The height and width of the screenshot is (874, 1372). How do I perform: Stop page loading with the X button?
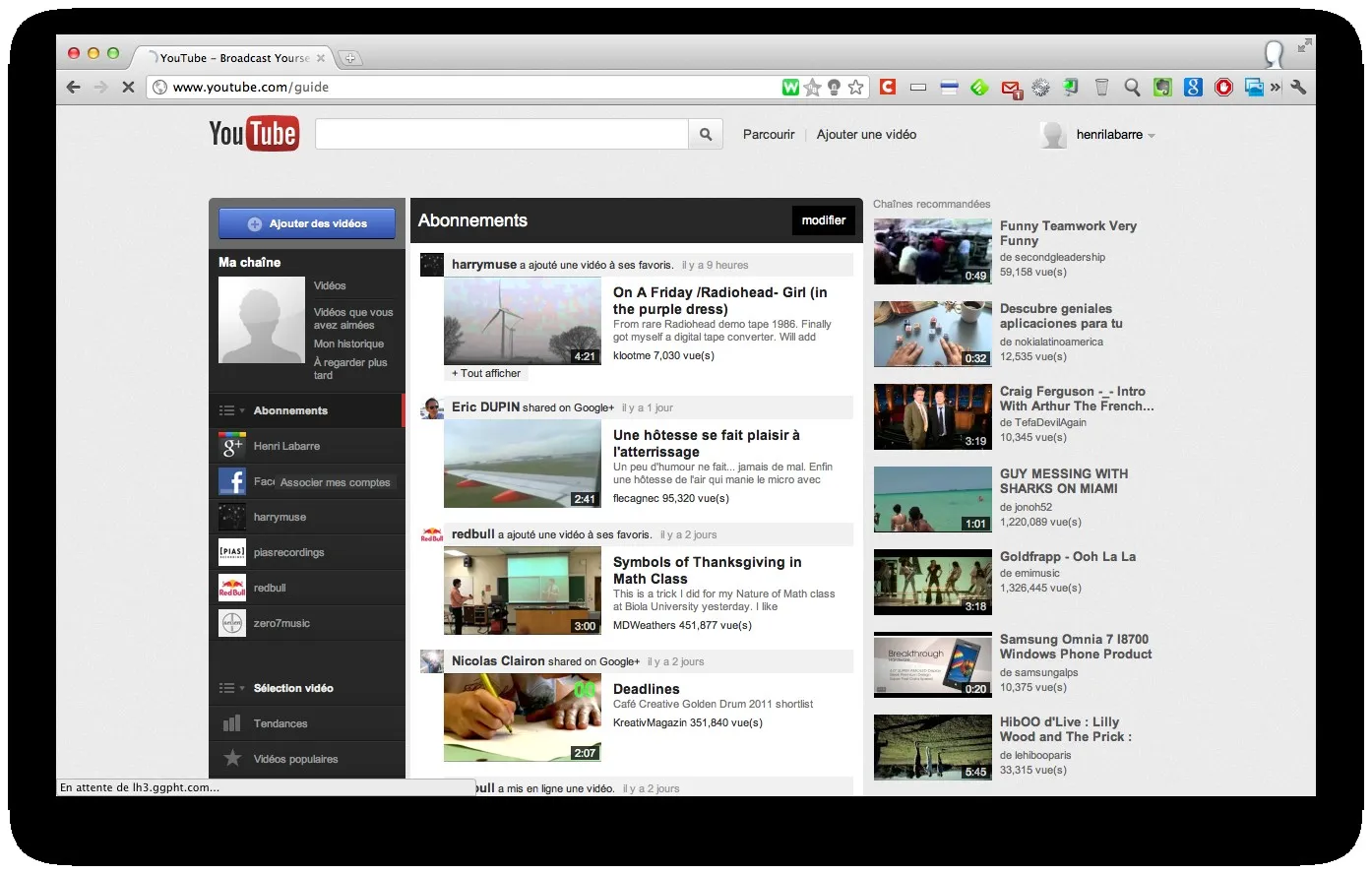128,87
